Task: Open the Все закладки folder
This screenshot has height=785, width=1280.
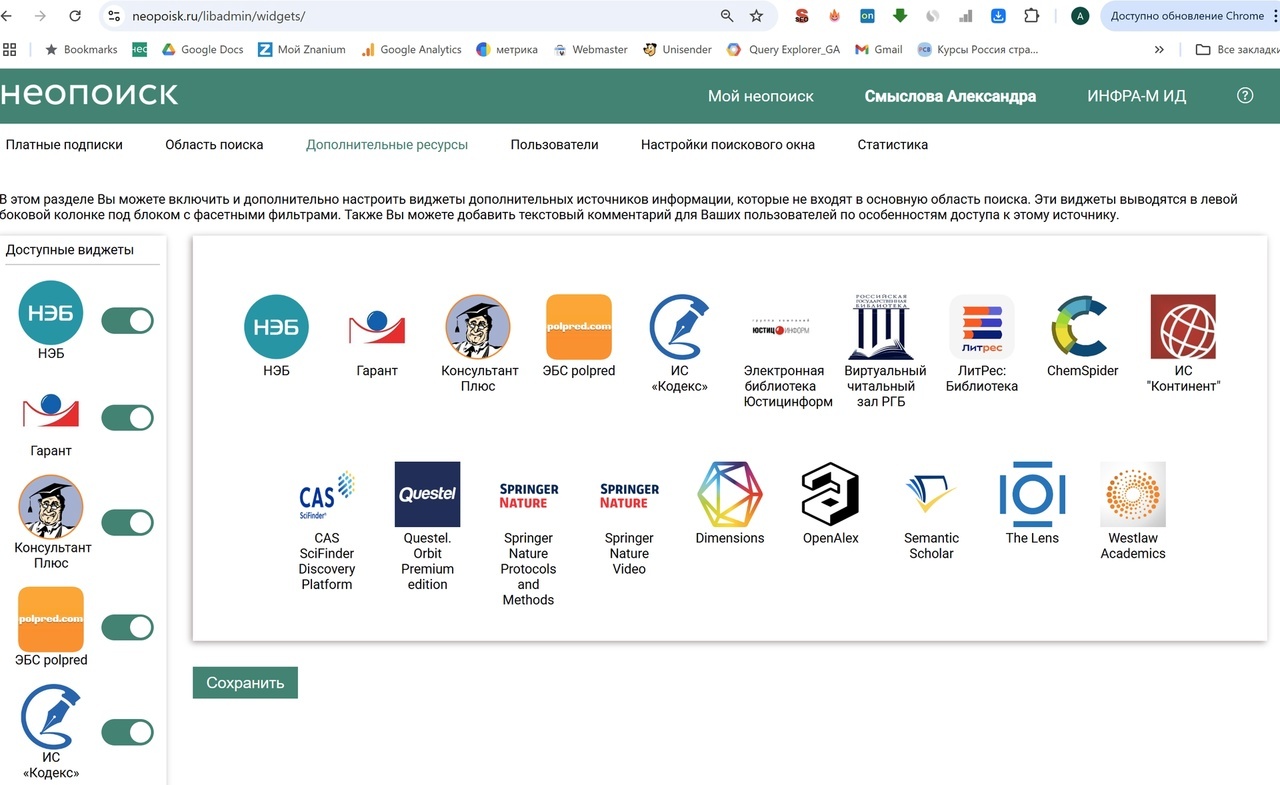Action: tap(1237, 49)
